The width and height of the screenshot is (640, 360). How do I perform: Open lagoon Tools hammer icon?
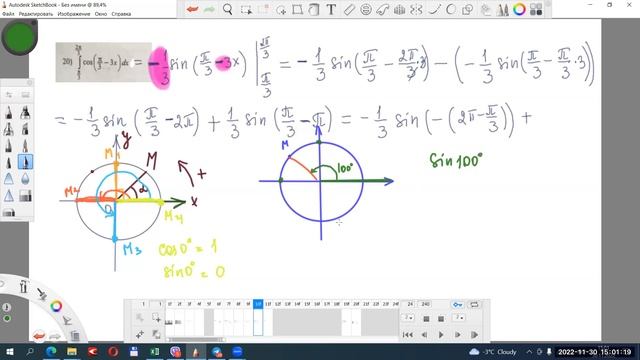pos(24,287)
